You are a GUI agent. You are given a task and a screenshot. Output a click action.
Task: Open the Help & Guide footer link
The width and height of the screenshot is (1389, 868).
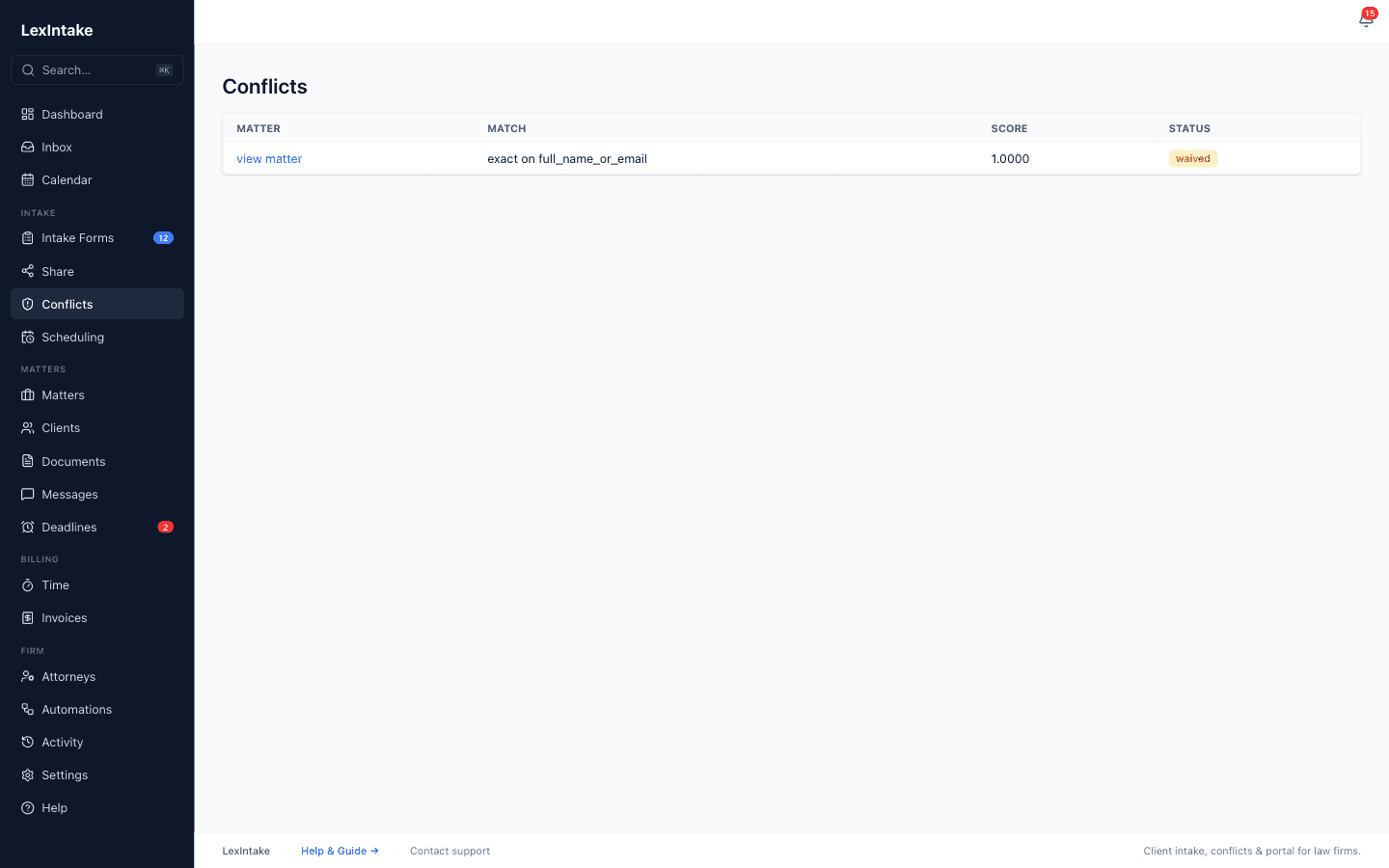(x=340, y=851)
